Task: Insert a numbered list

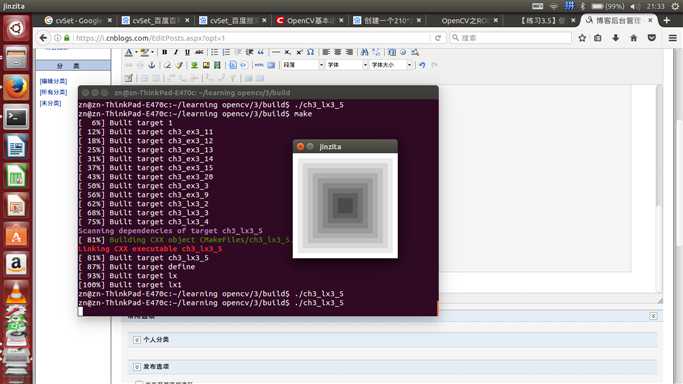Action: click(226, 52)
